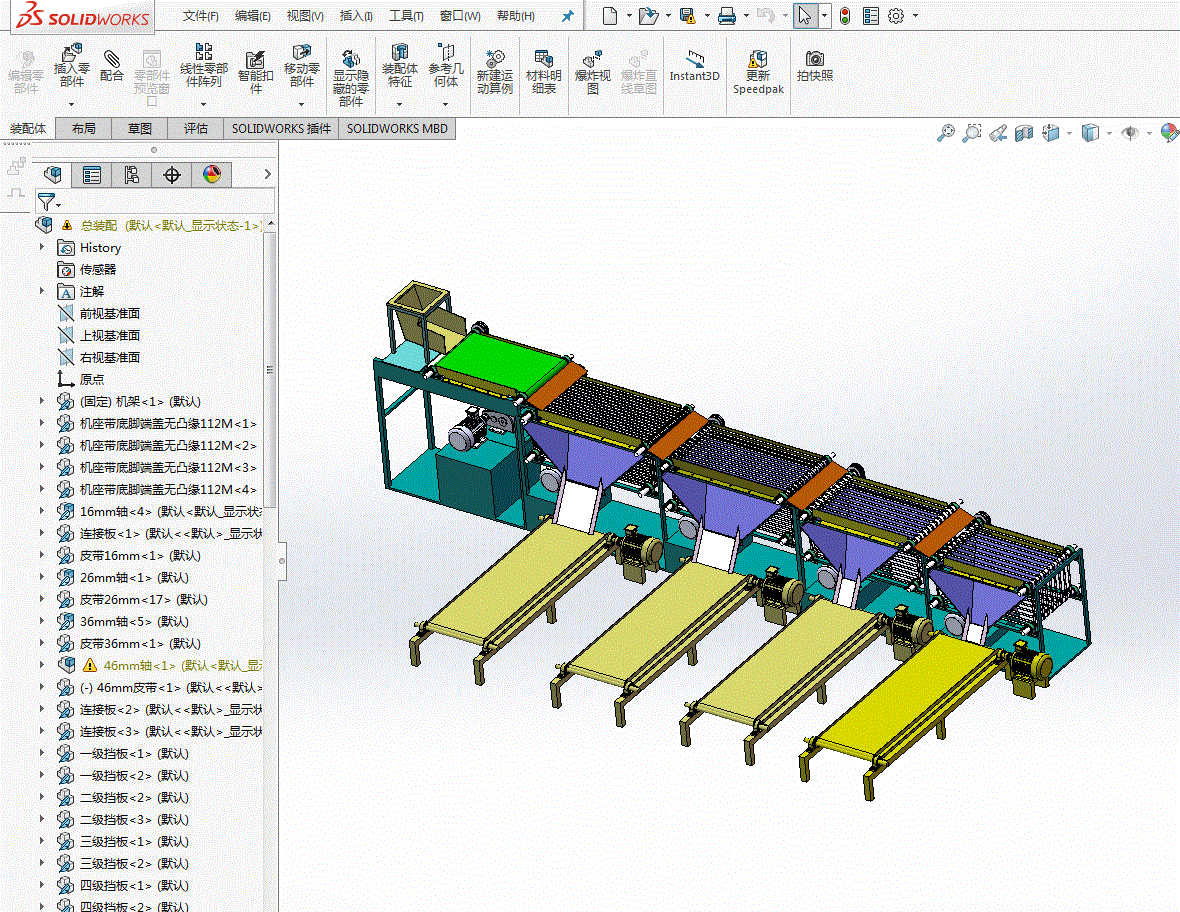This screenshot has height=912, width=1180.
Task: Click the Exploded View icon
Action: (x=593, y=71)
